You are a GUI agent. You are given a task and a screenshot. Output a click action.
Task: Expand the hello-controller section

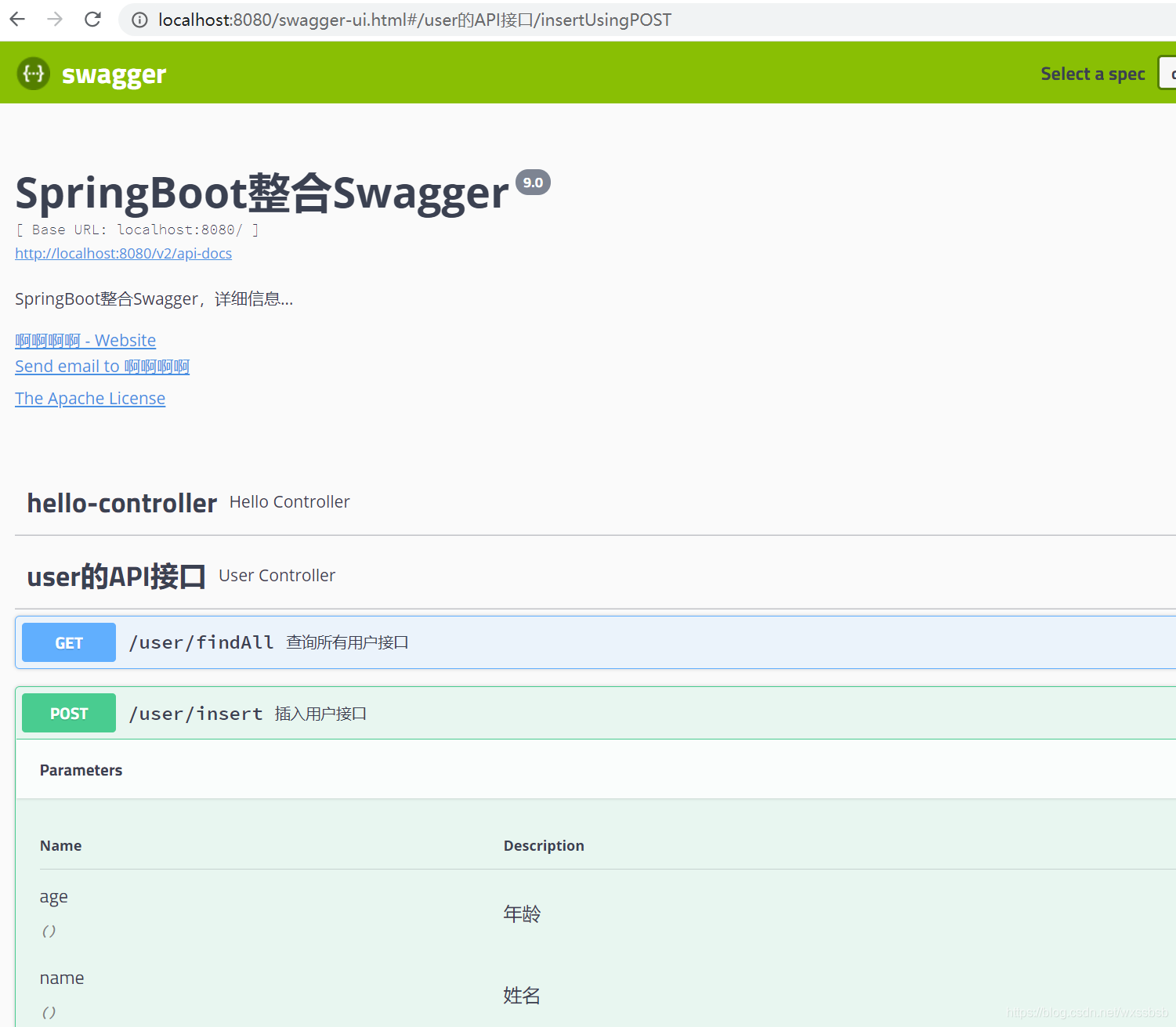pyautogui.click(x=595, y=502)
